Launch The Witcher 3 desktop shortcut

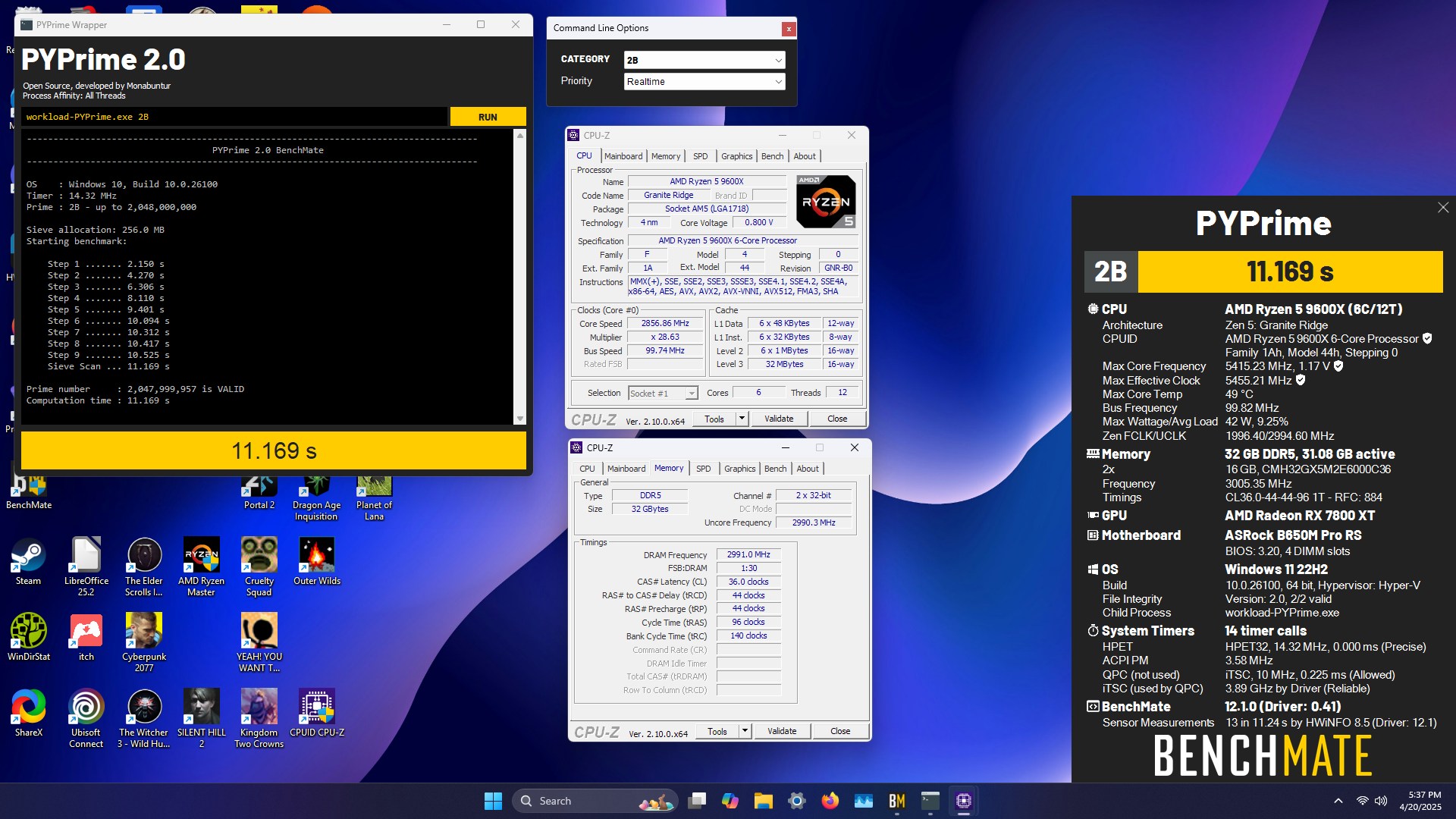pyautogui.click(x=144, y=718)
